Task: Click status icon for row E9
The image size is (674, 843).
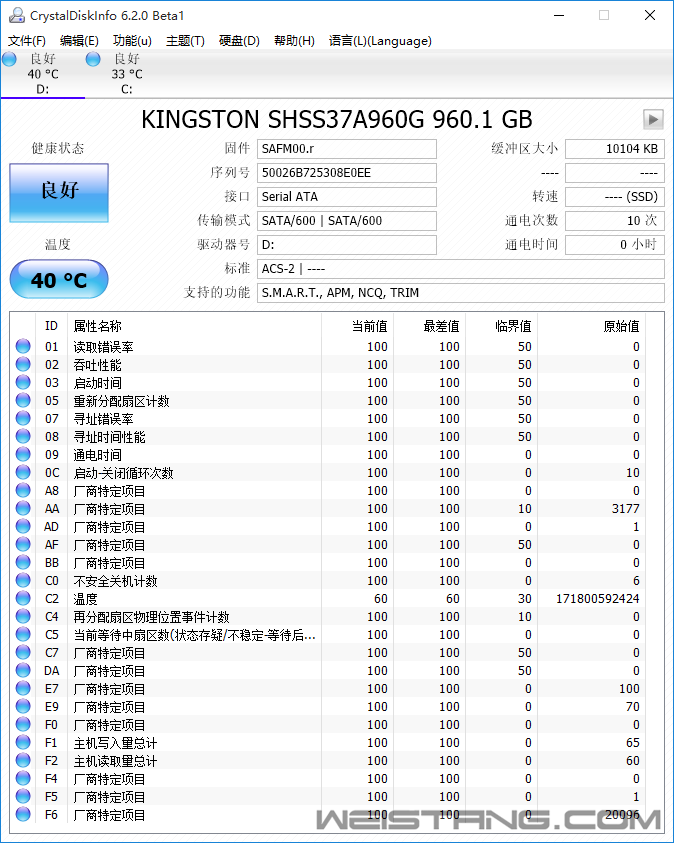Action: (23, 706)
